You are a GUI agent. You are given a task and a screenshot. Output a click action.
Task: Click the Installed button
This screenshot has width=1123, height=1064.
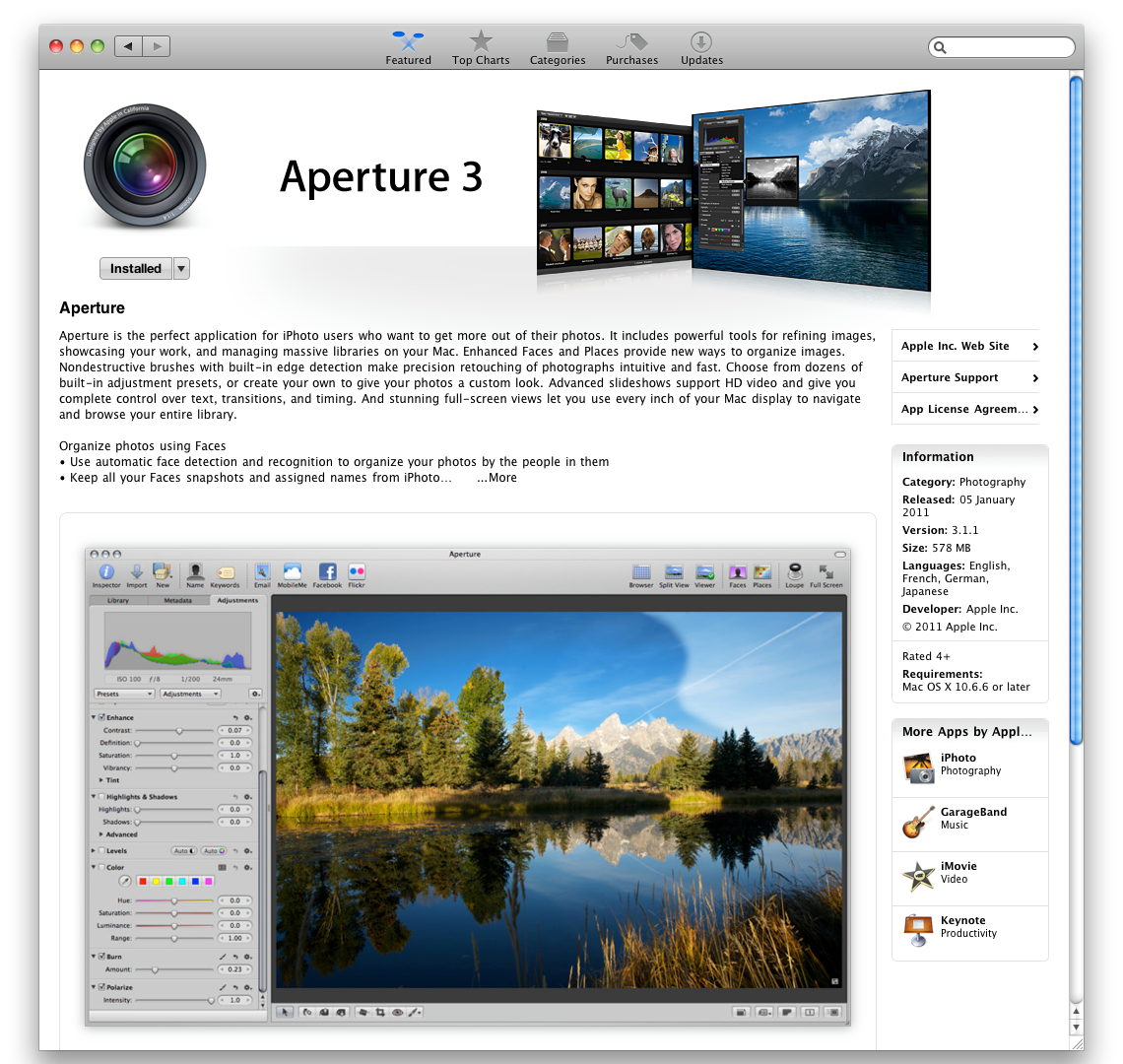click(135, 269)
